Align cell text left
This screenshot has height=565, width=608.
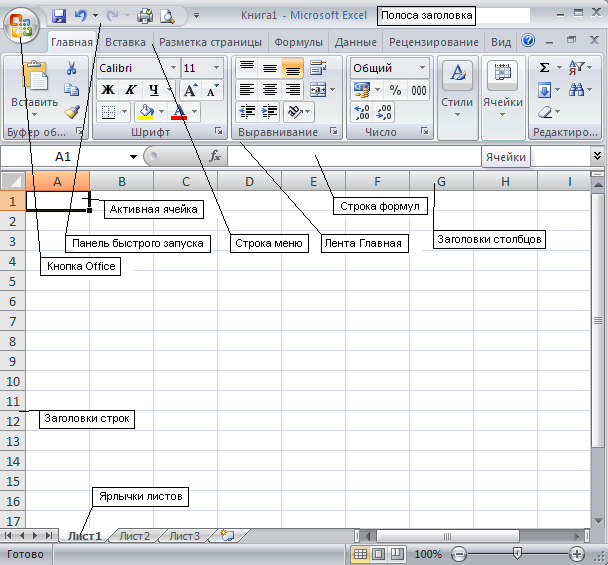[247, 90]
